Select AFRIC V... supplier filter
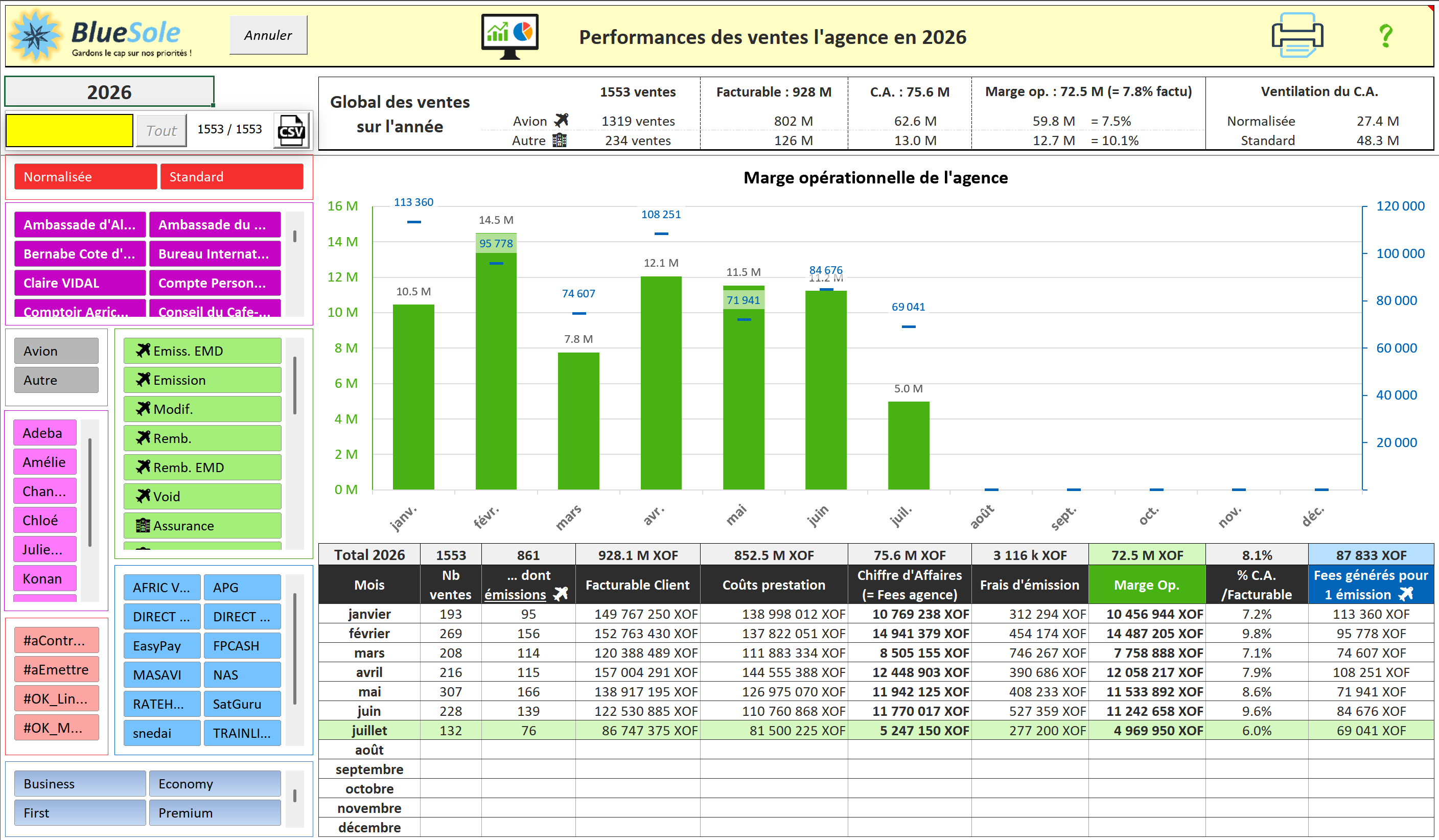This screenshot has width=1439, height=840. pyautogui.click(x=162, y=588)
